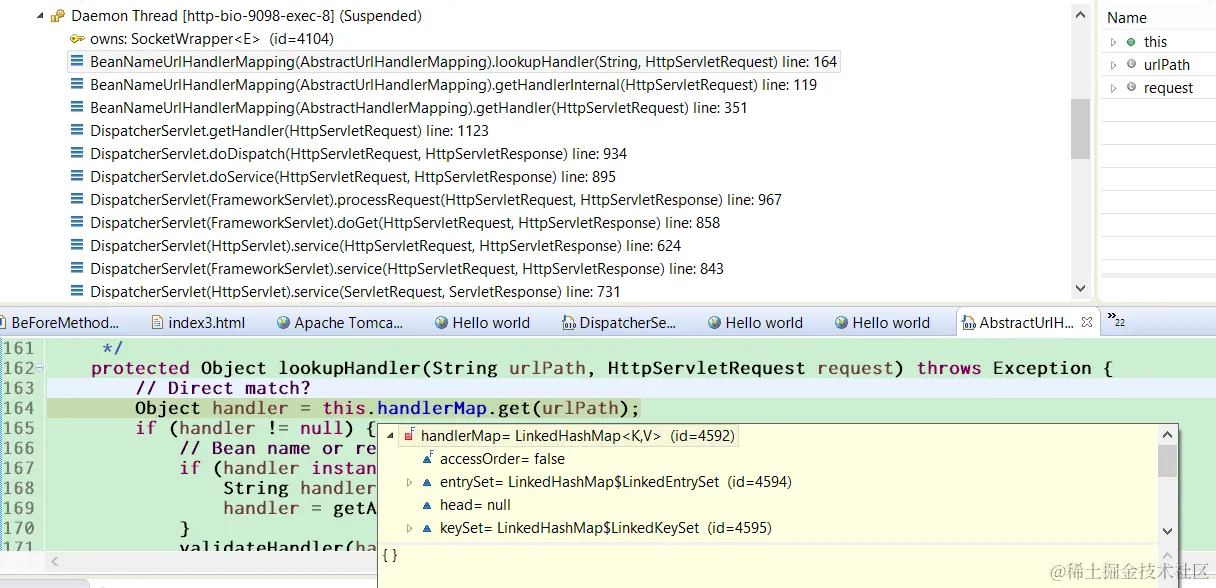Screen dimensions: 1216x588
Task: Click the globe icon on Apache Tomca... tab
Action: [x=284, y=323]
